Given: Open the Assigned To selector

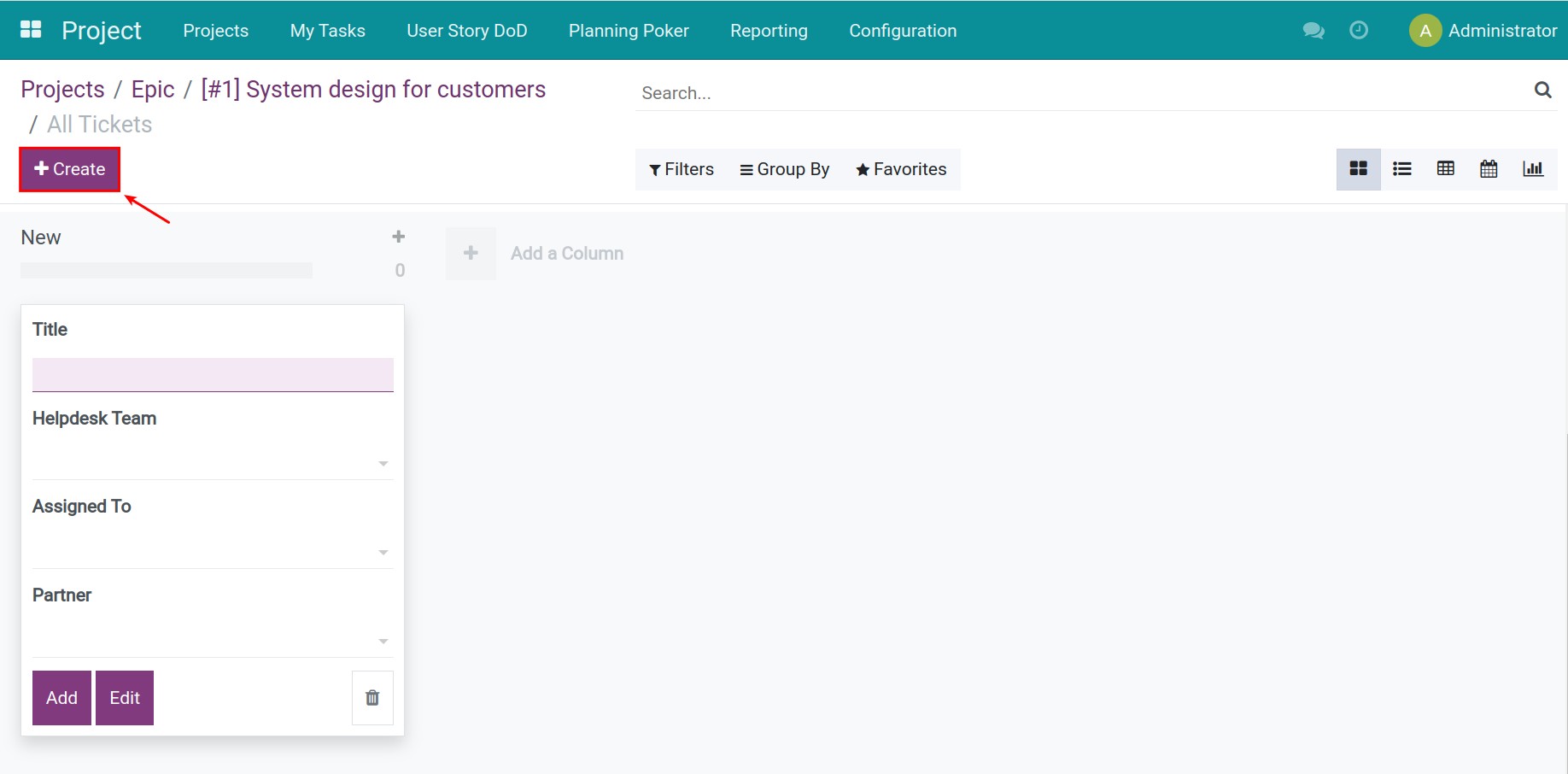Looking at the screenshot, I should click(383, 551).
